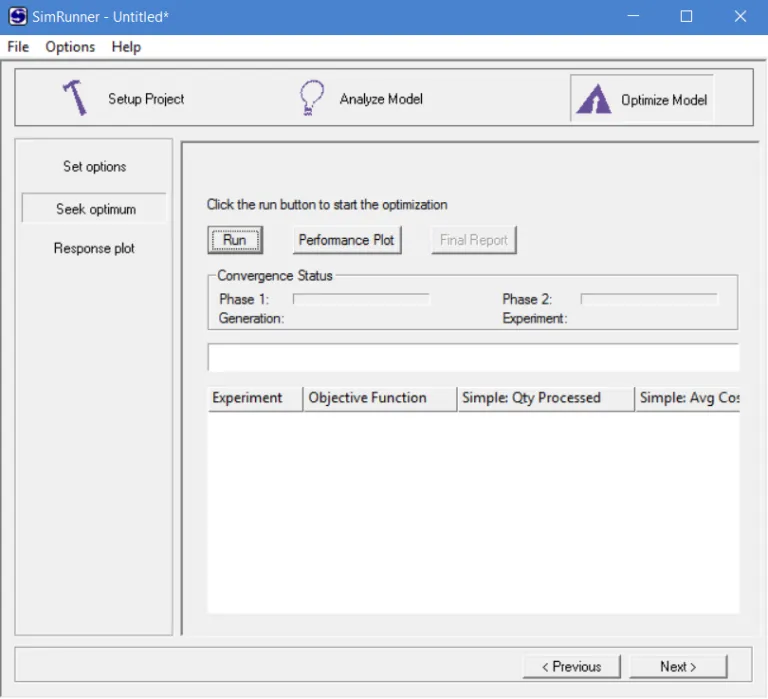
Task: Switch to Analyze Model section
Action: [x=381, y=99]
